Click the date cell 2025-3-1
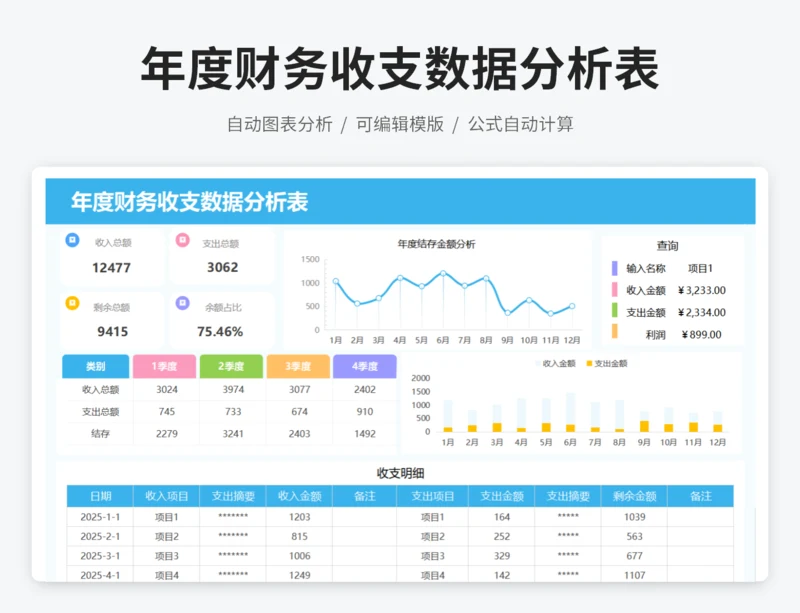 coord(101,556)
